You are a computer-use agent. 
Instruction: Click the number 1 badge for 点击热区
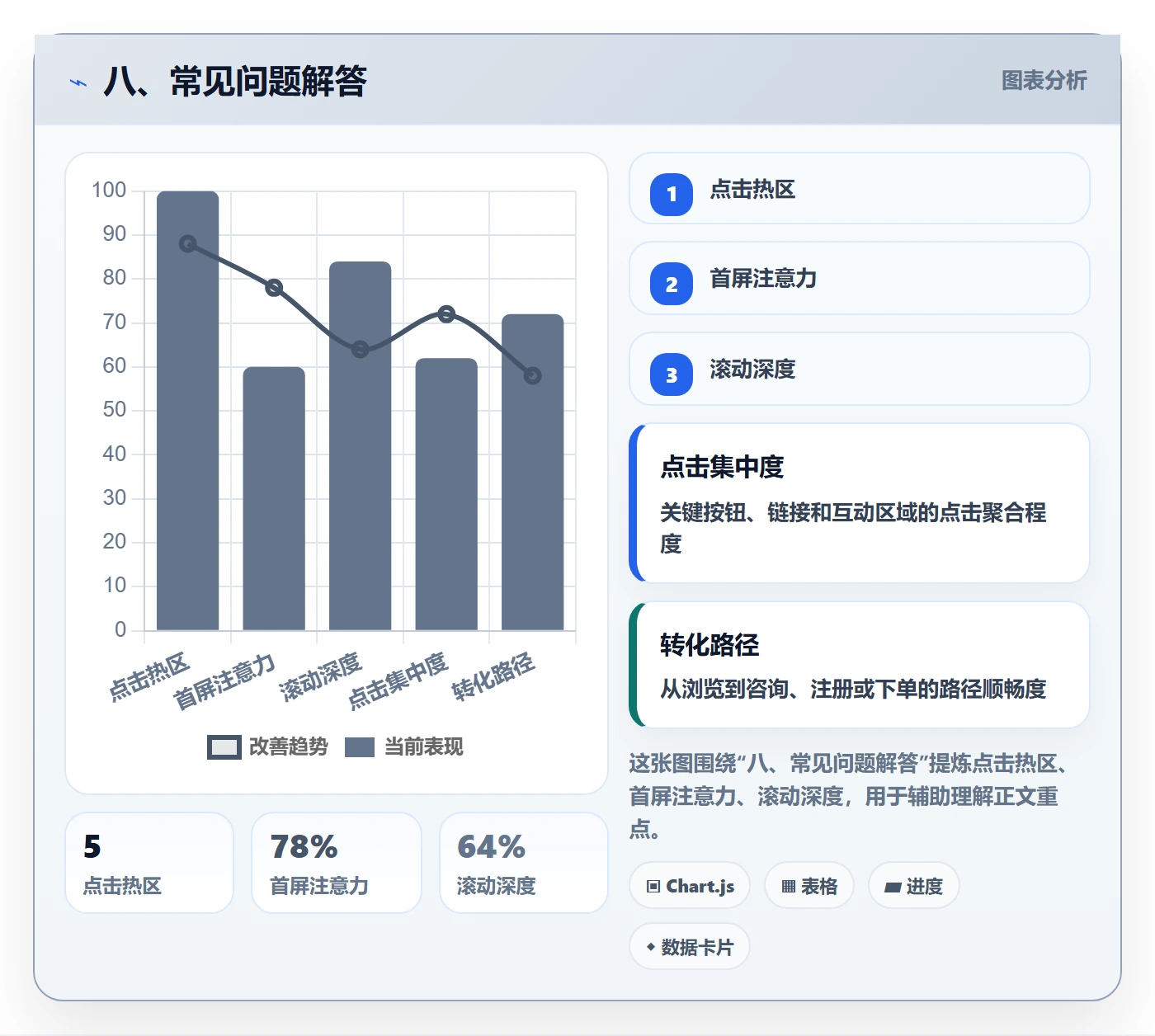(x=672, y=195)
